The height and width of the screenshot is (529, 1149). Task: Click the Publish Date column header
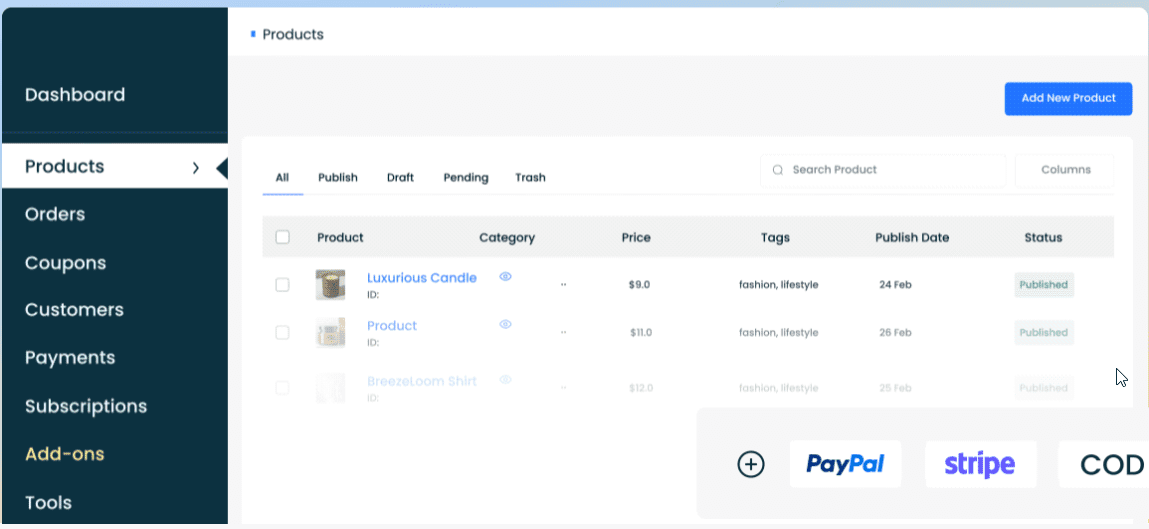tap(912, 237)
